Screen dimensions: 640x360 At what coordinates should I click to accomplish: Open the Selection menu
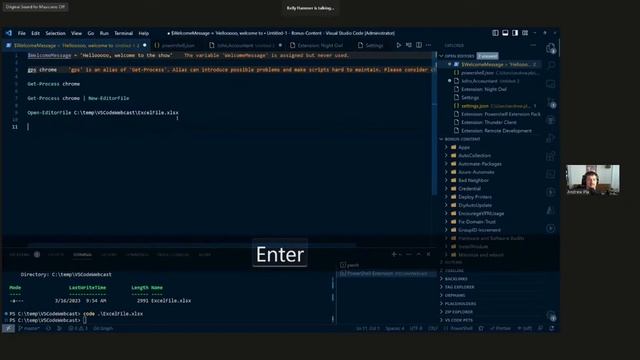[x=55, y=33]
